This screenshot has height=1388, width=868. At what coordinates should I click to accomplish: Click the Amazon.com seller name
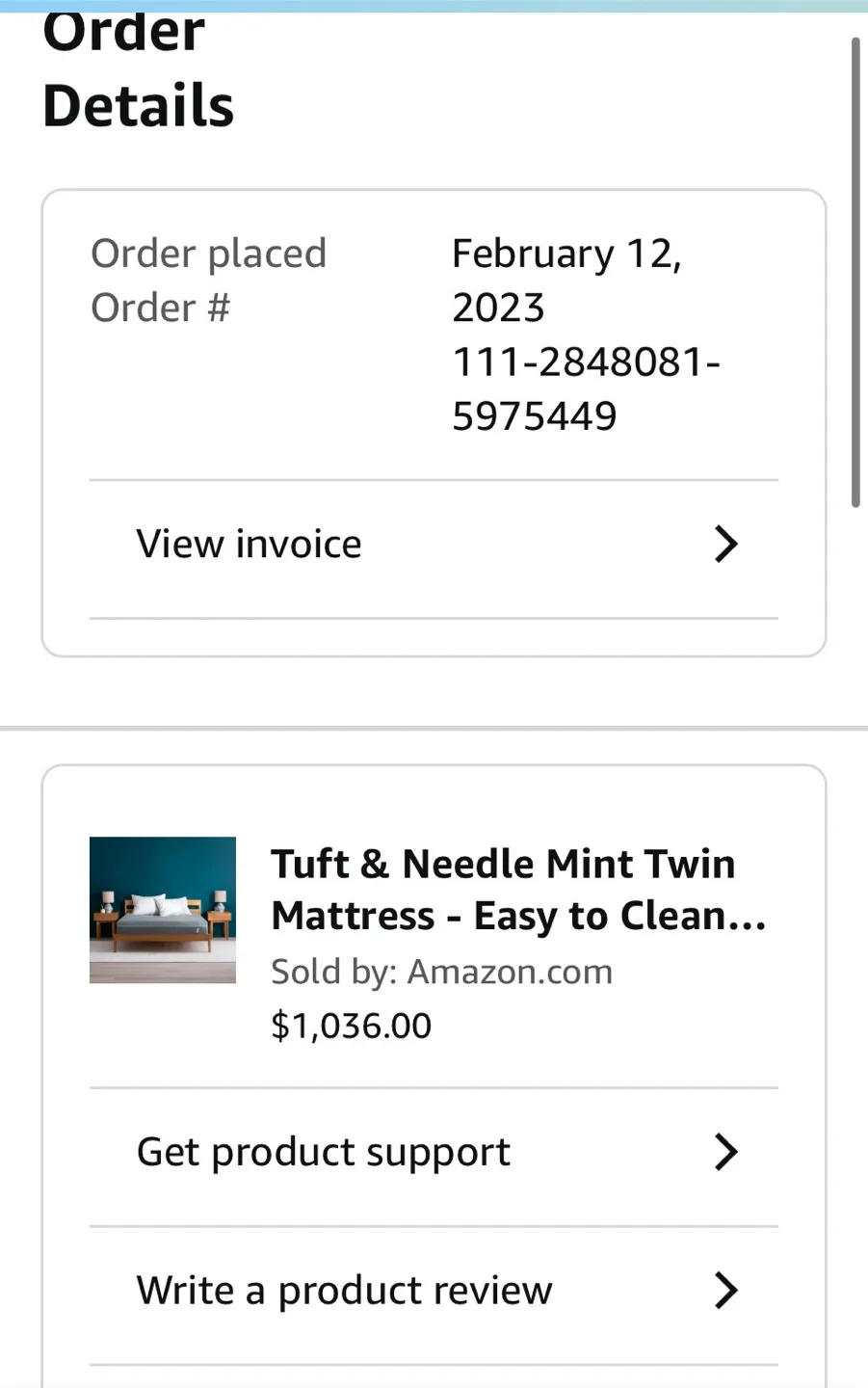pos(511,972)
